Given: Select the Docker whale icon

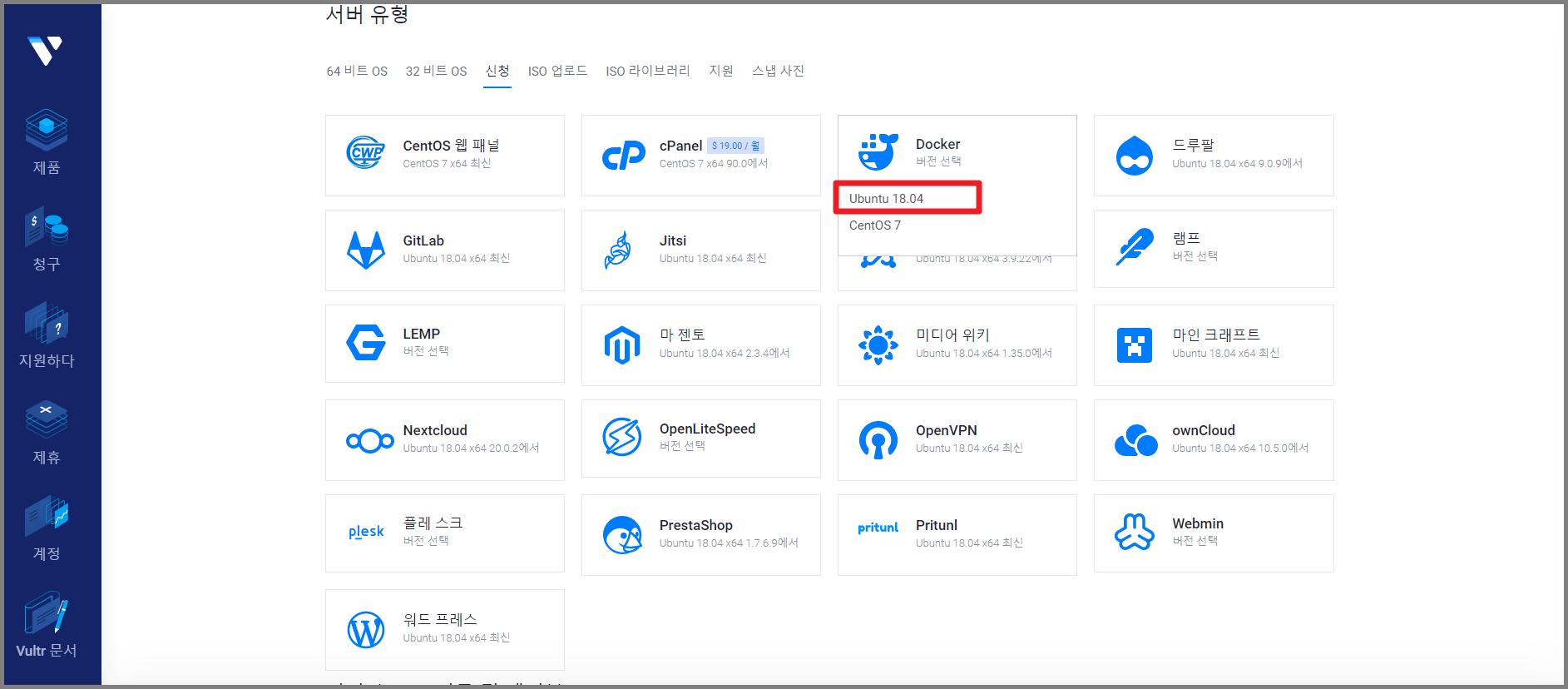Looking at the screenshot, I should [878, 151].
